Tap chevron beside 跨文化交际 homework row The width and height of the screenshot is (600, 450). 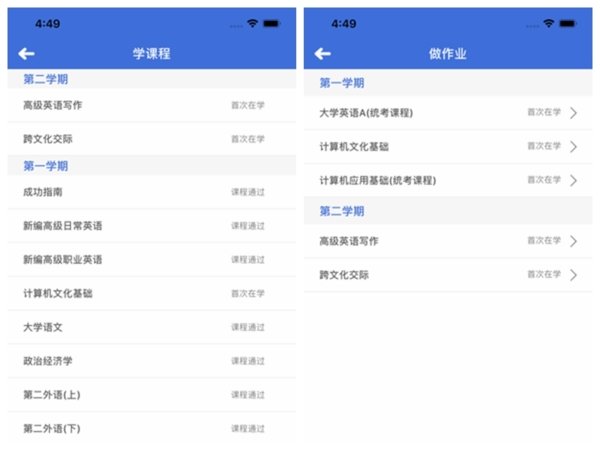click(573, 275)
